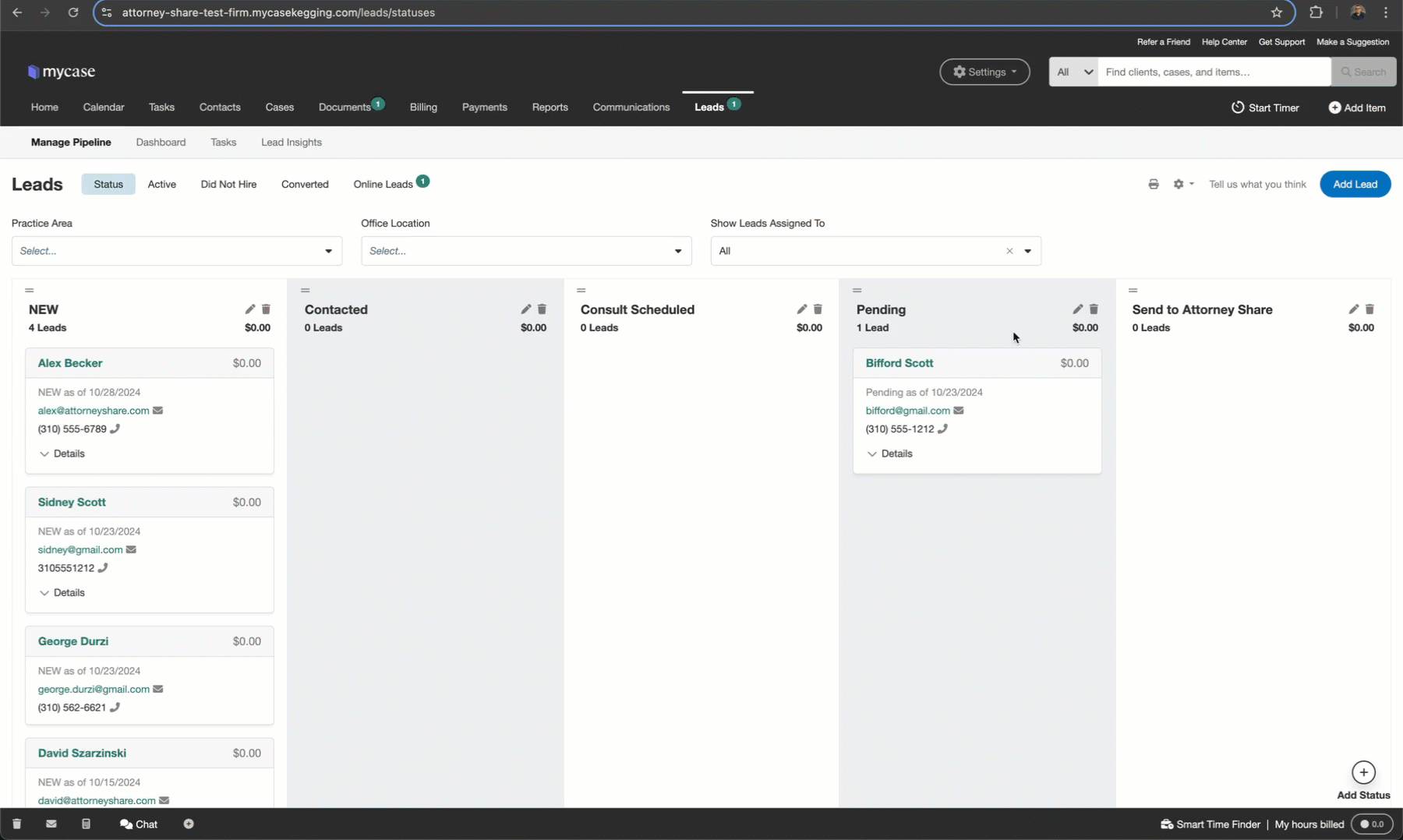Click edit pencil on Send to Attorney Share
1403x840 pixels.
1353,309
